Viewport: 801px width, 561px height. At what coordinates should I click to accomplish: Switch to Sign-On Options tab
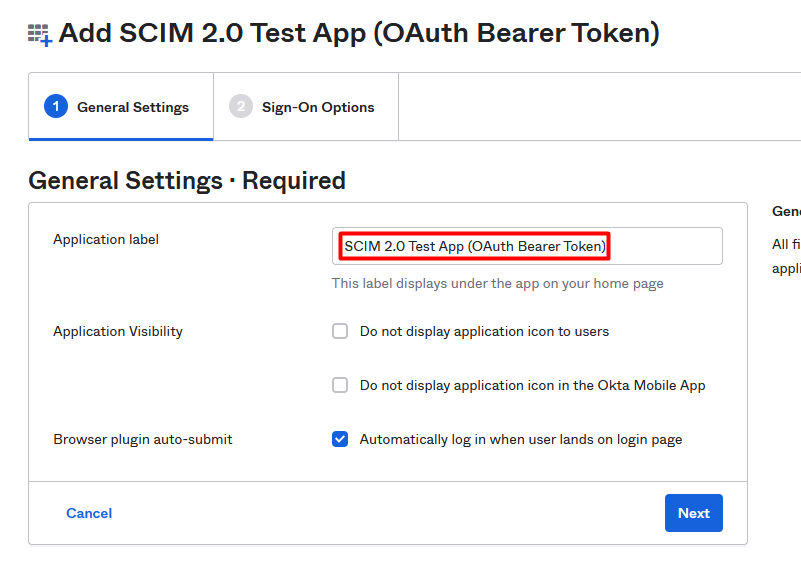[x=306, y=107]
